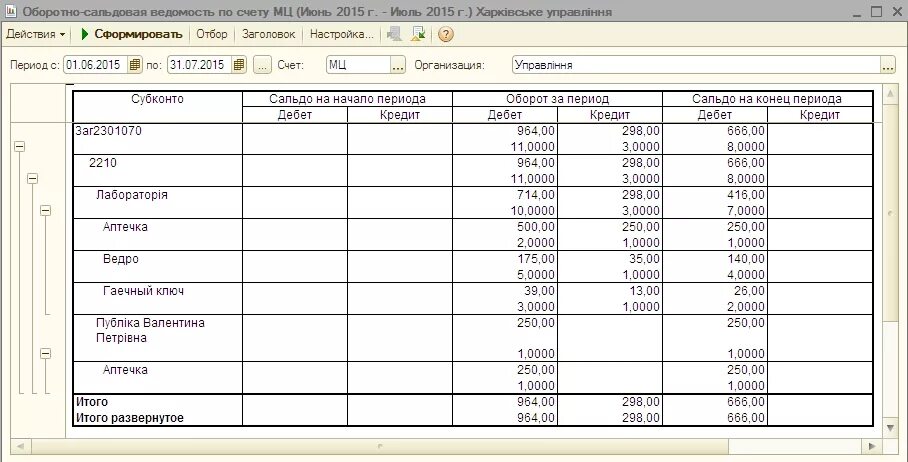Image resolution: width=908 pixels, height=462 pixels.
Task: Click Сальдо на конец периода header
Action: [767, 98]
